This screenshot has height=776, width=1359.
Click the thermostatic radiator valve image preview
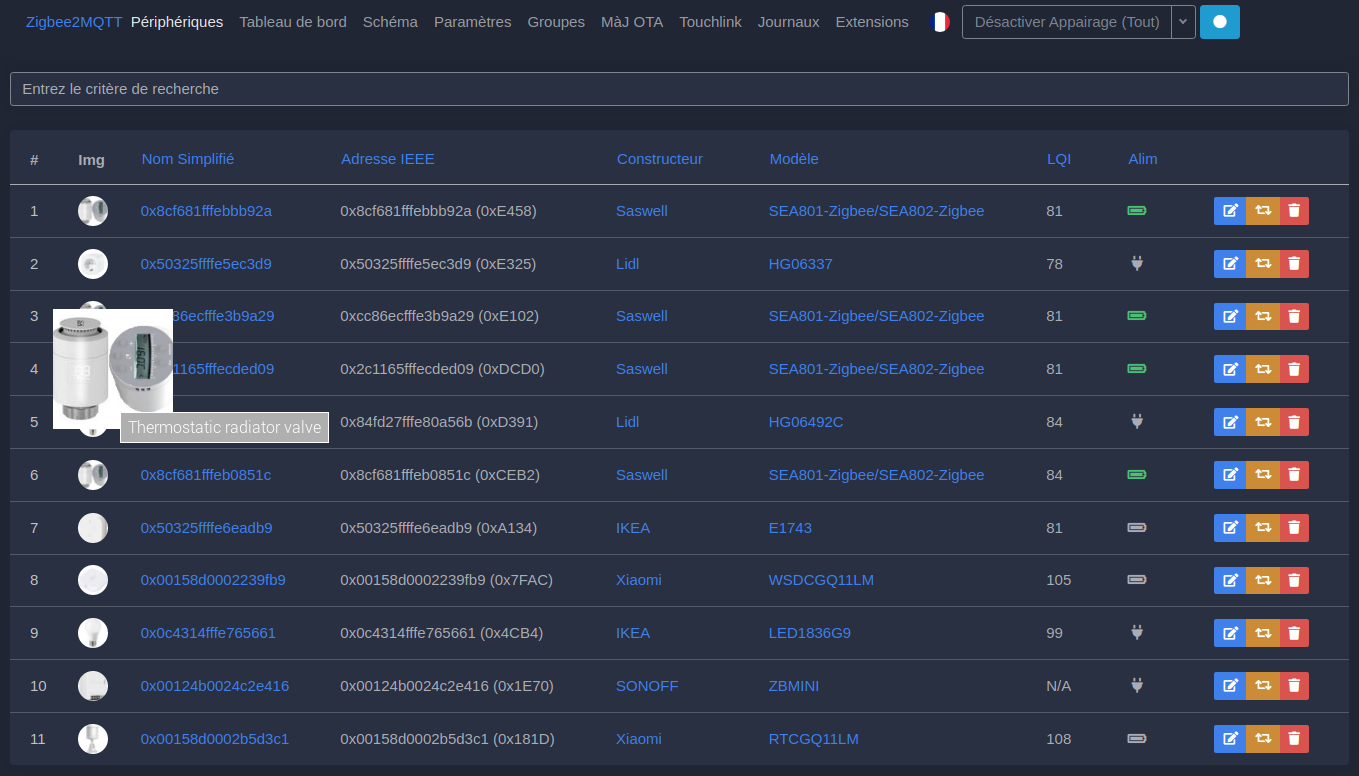tap(113, 369)
